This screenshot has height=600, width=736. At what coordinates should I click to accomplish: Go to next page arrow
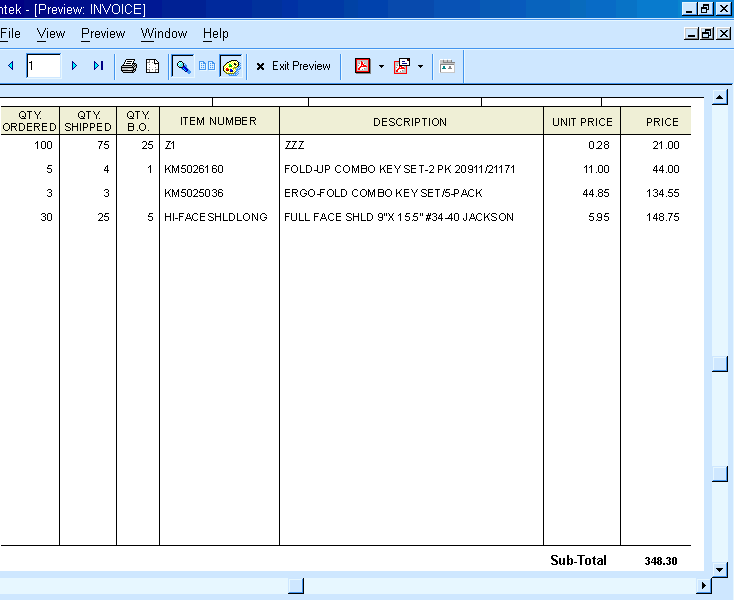point(74,66)
